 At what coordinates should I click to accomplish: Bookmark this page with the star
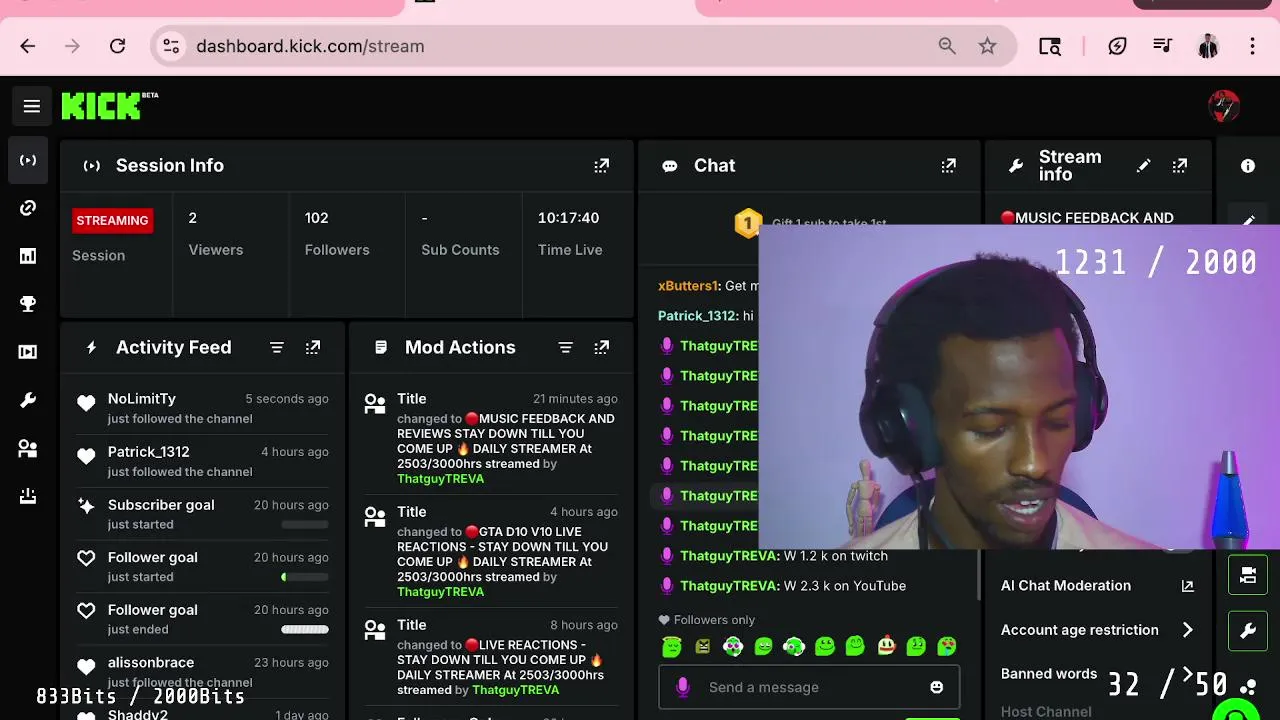click(988, 46)
